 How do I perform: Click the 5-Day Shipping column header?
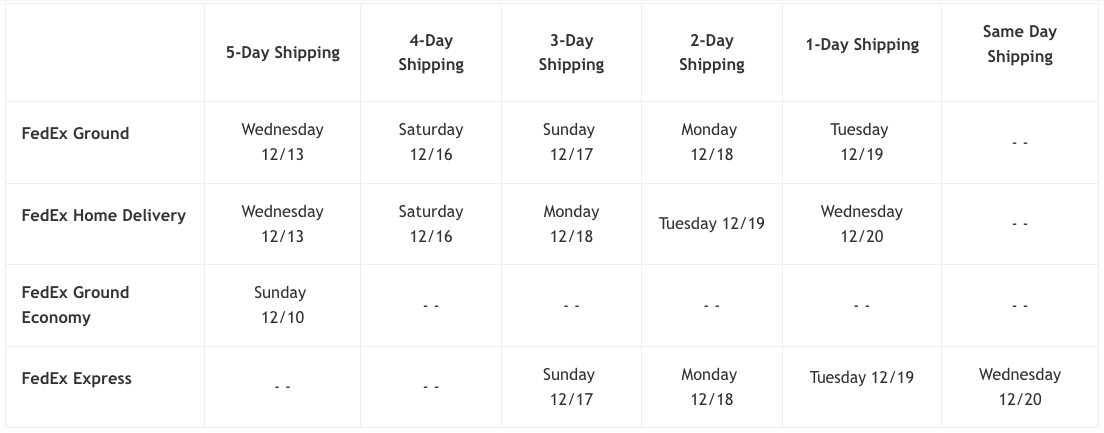click(282, 53)
